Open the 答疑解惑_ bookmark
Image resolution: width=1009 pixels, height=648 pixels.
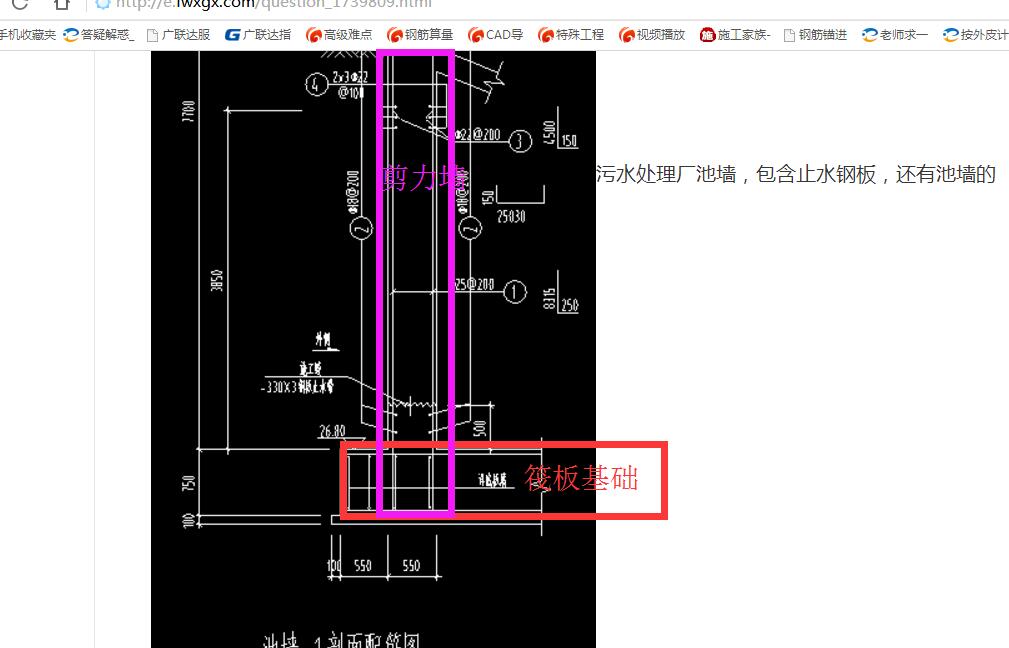click(99, 35)
